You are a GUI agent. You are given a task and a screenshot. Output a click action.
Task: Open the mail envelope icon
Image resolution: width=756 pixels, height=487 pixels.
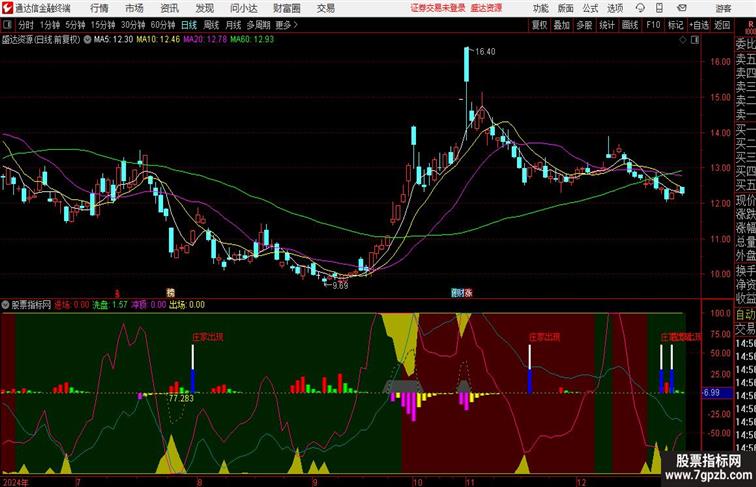[x=682, y=8]
